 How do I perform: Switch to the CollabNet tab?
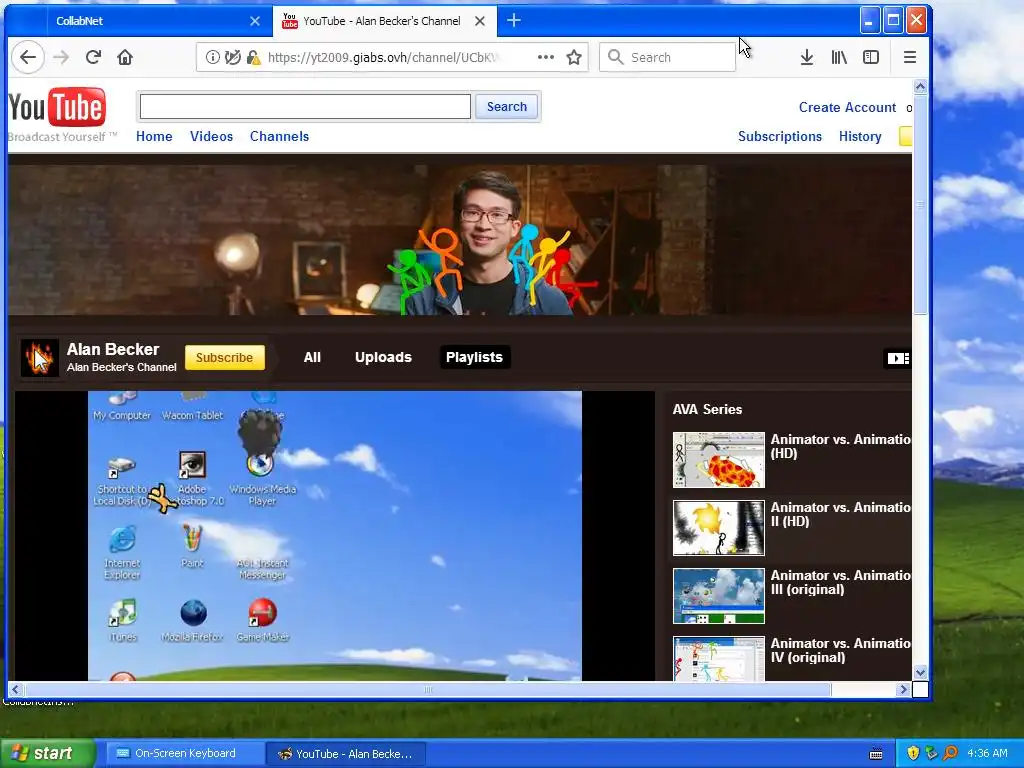pyautogui.click(x=158, y=21)
